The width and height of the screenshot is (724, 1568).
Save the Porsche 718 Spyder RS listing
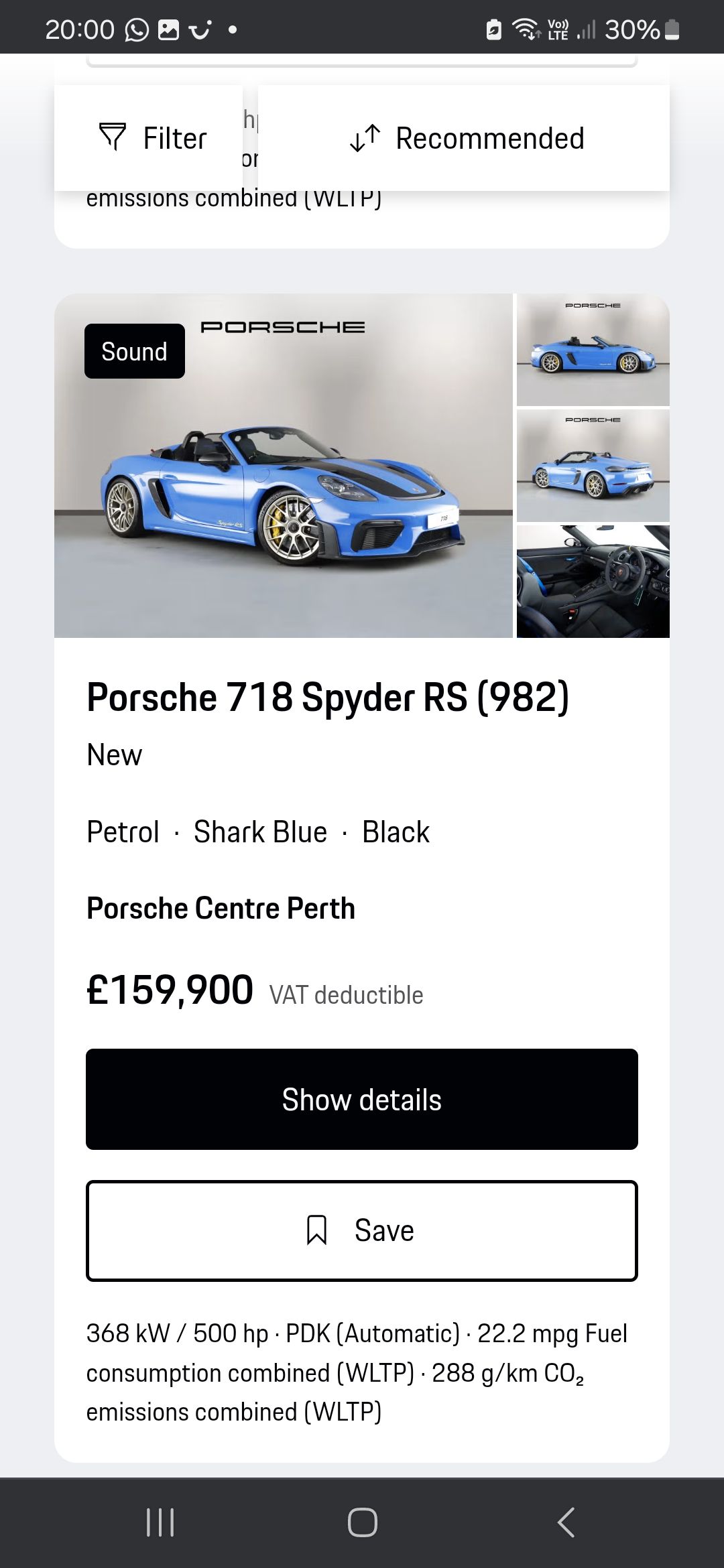[362, 1231]
